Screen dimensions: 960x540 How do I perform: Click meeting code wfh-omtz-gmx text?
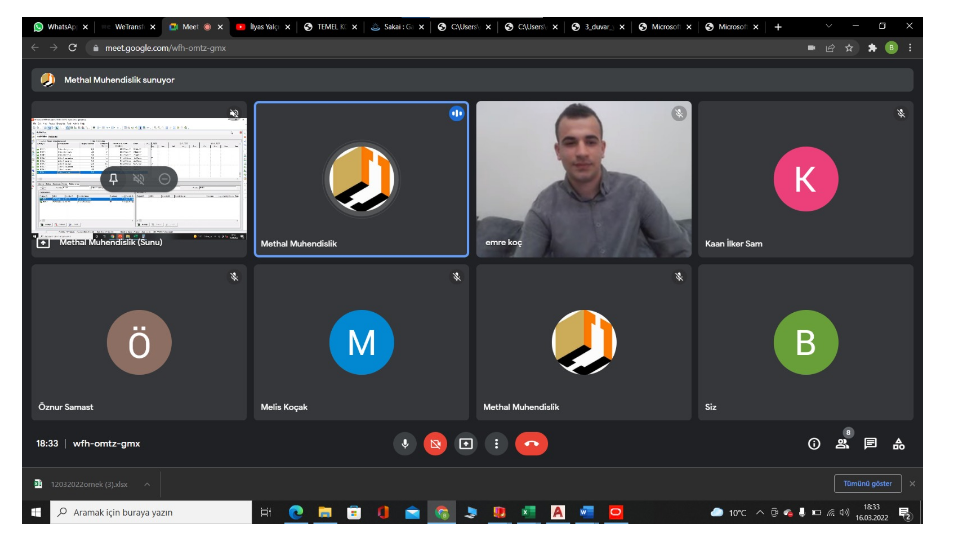tap(107, 444)
